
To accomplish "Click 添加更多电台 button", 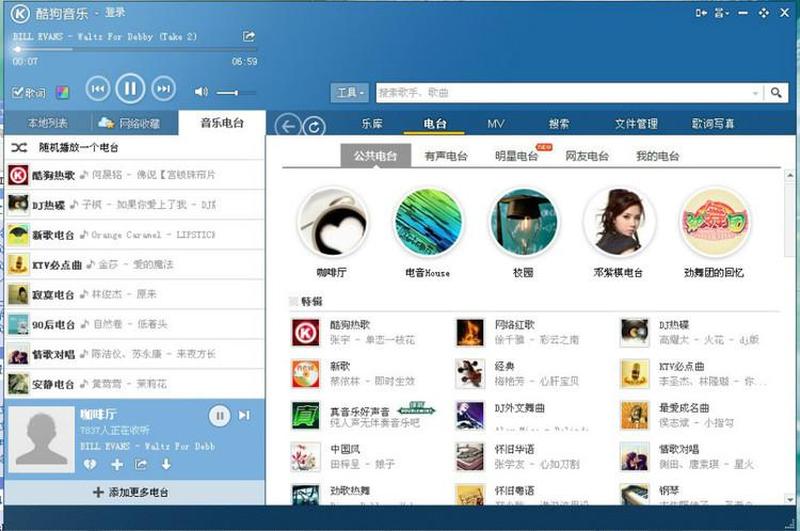I will point(135,492).
